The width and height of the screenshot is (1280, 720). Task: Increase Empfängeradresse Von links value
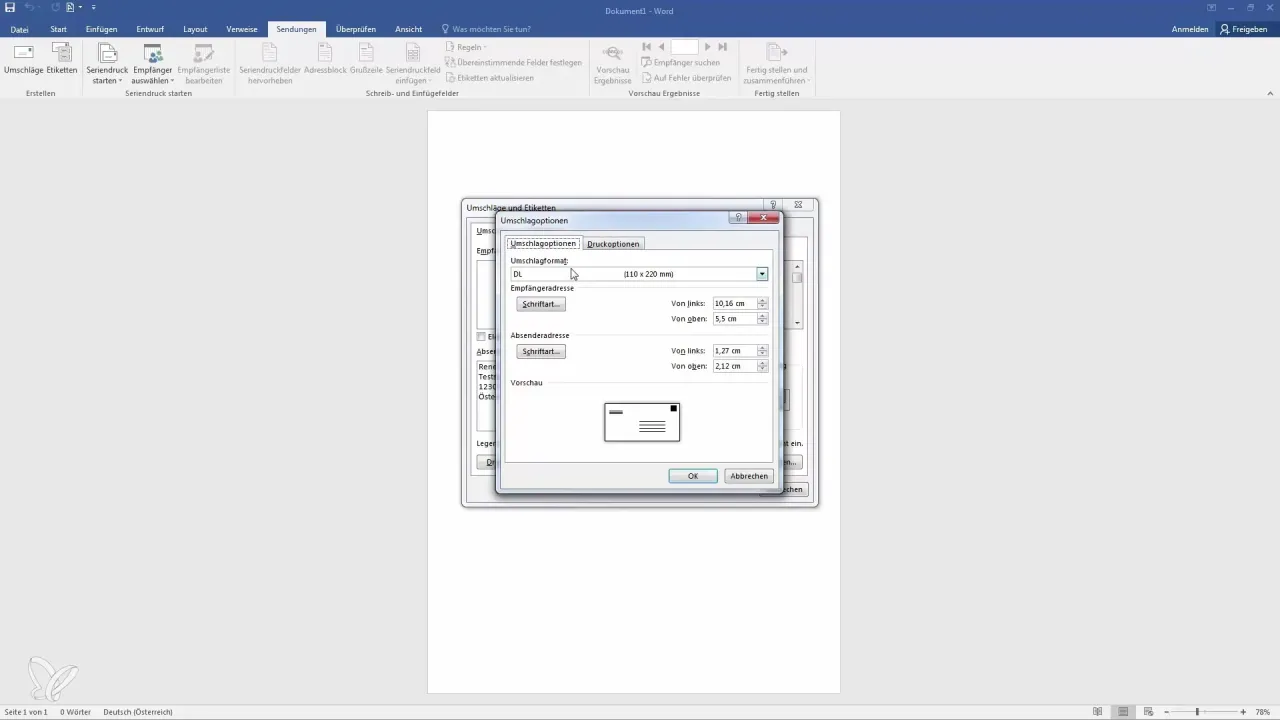(x=763, y=300)
